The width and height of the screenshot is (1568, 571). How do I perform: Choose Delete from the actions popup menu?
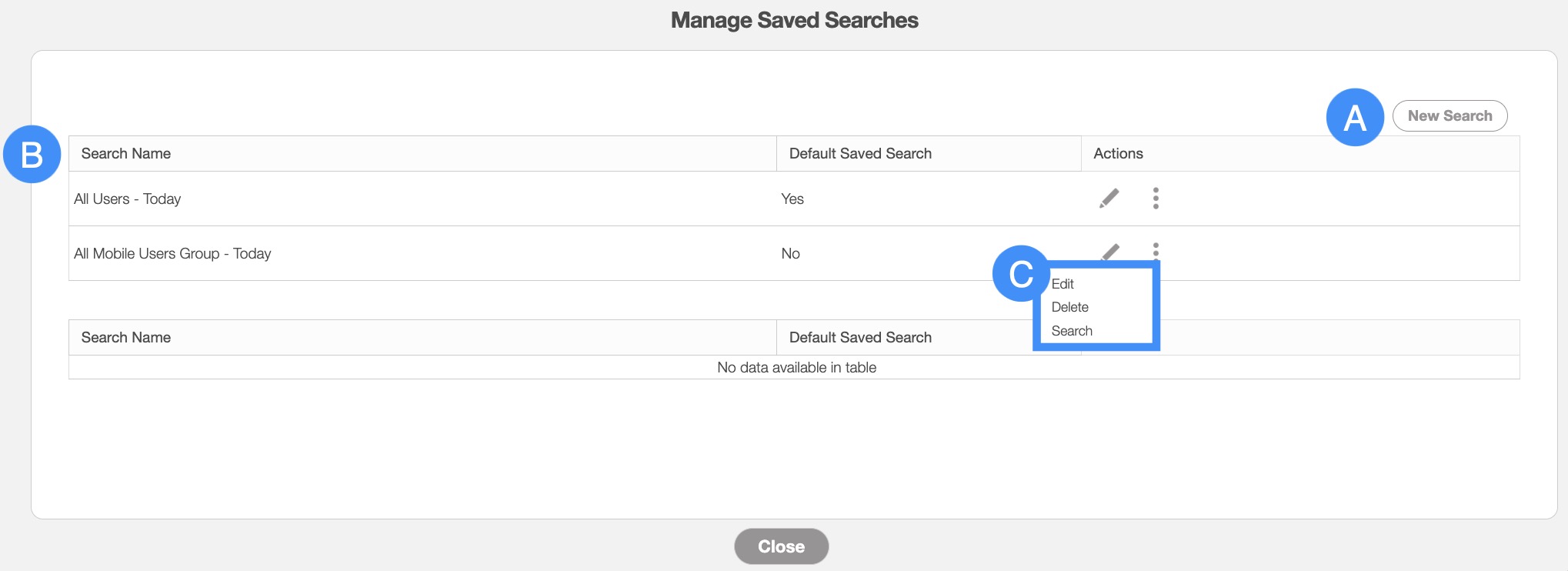(1069, 307)
